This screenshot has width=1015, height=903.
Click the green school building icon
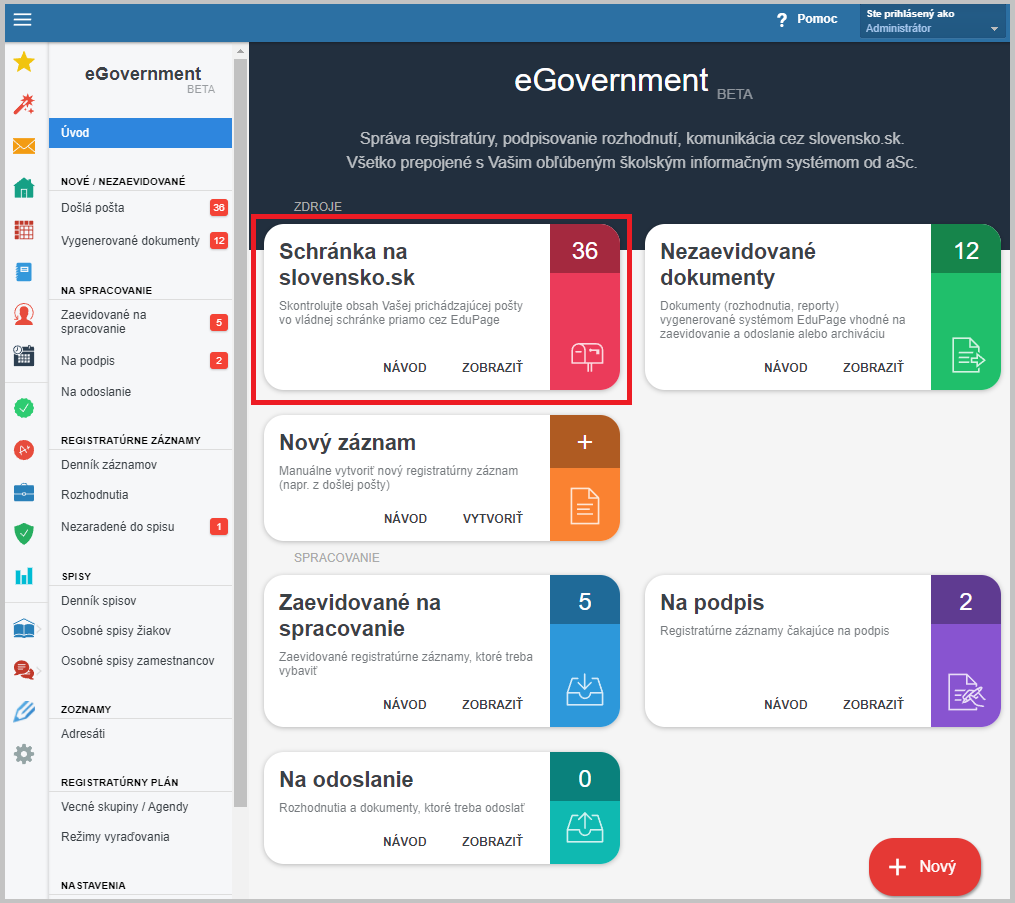(x=24, y=188)
